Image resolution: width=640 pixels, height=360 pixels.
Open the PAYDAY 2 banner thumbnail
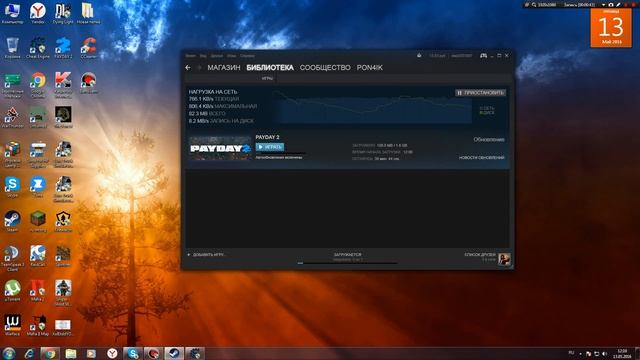[x=220, y=148]
